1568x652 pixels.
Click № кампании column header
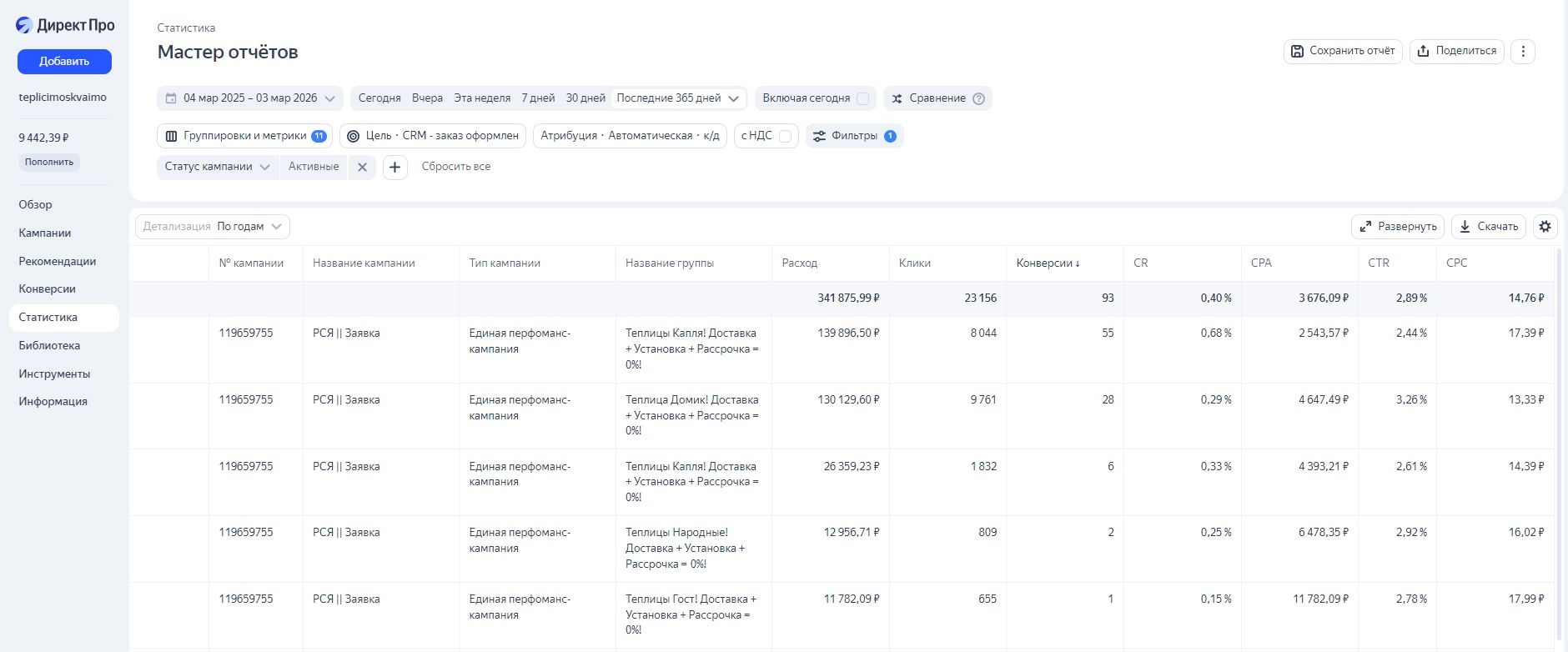(251, 263)
